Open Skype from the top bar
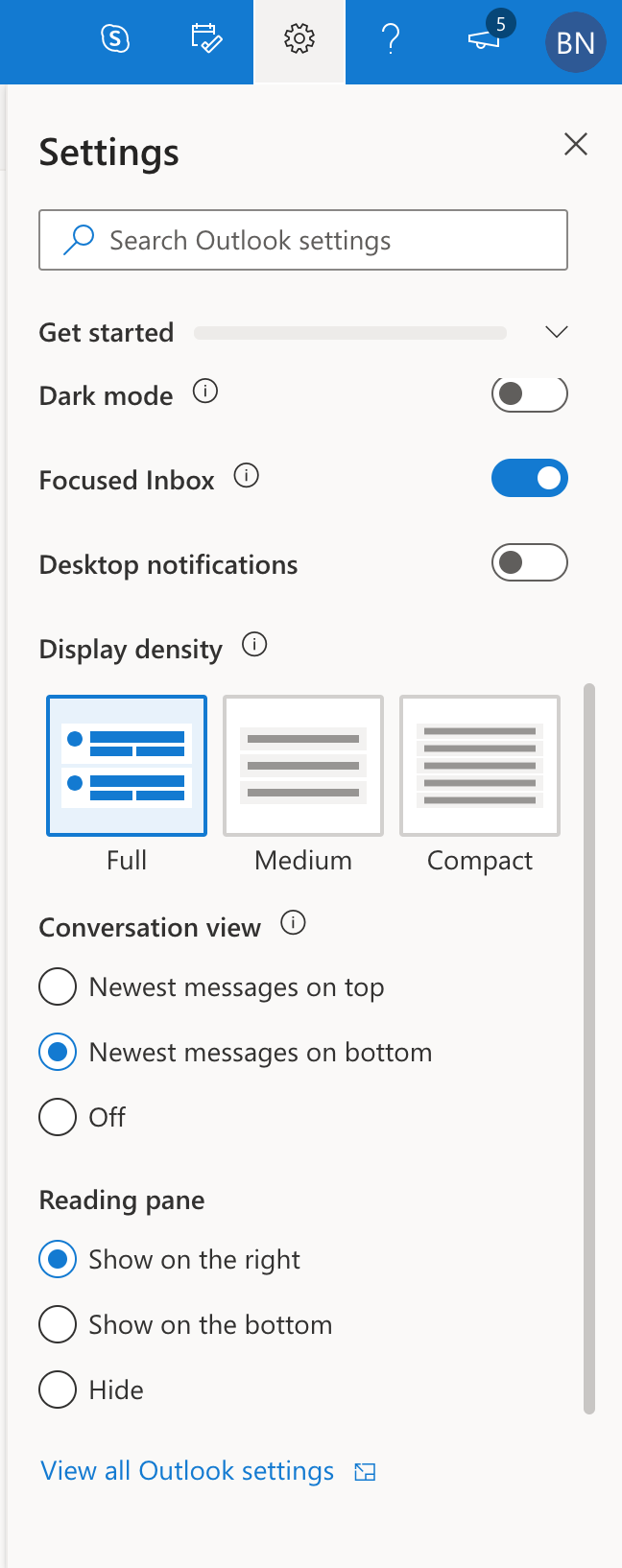 point(115,39)
